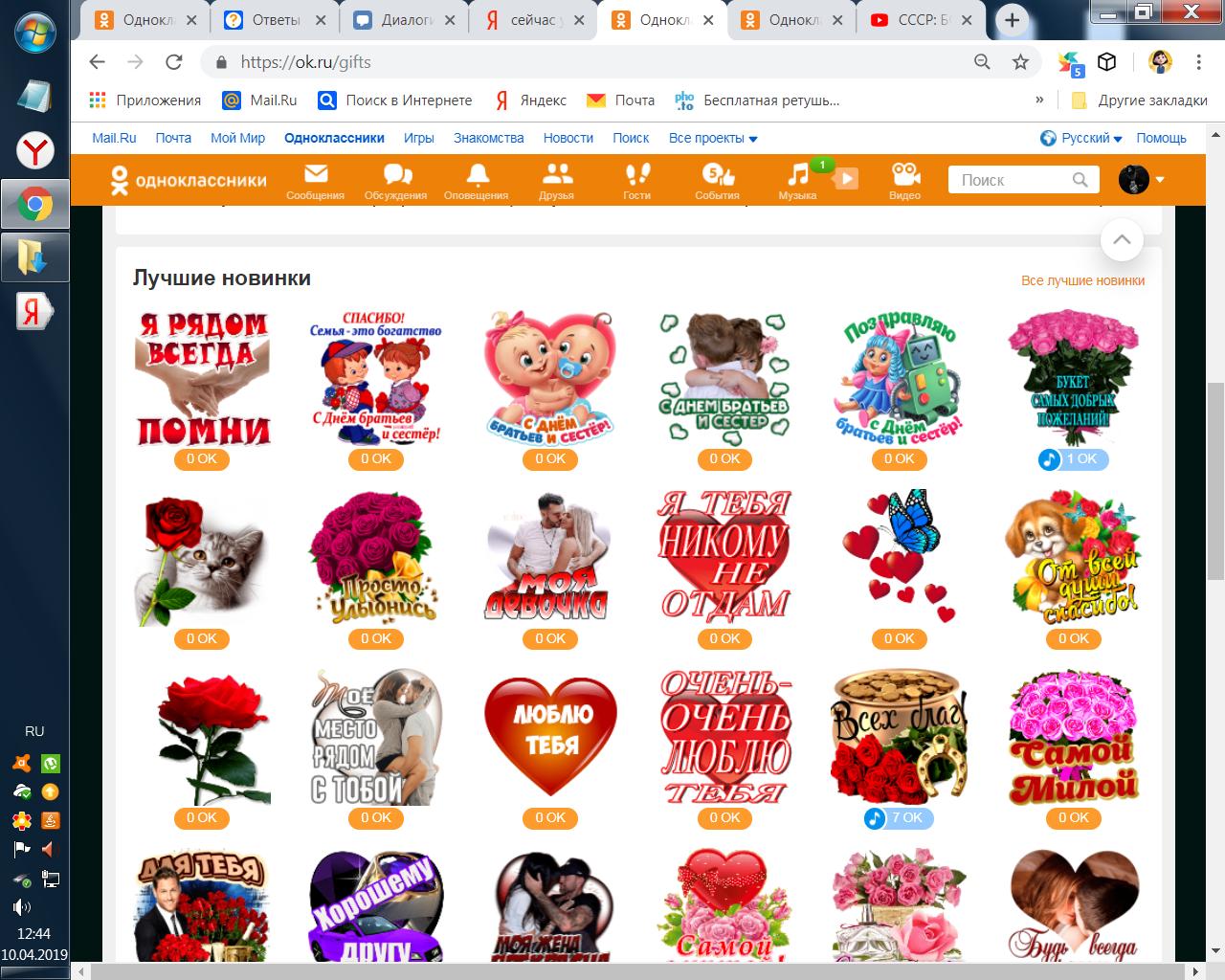Open Гости guests footprints icon
The image size is (1225, 980).
(636, 180)
